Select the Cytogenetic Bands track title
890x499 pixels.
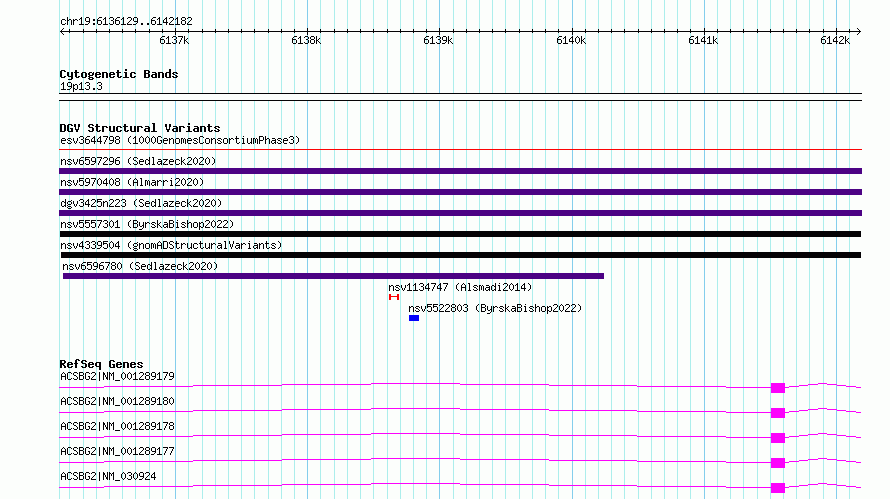tap(119, 74)
